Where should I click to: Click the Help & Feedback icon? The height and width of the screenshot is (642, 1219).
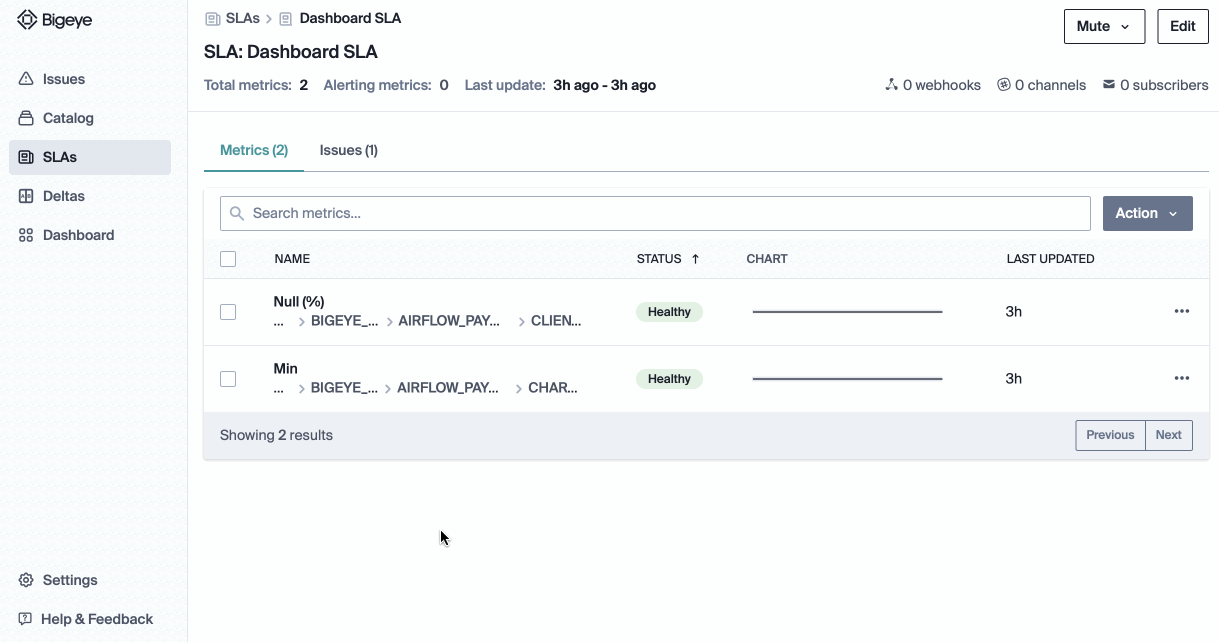26,619
